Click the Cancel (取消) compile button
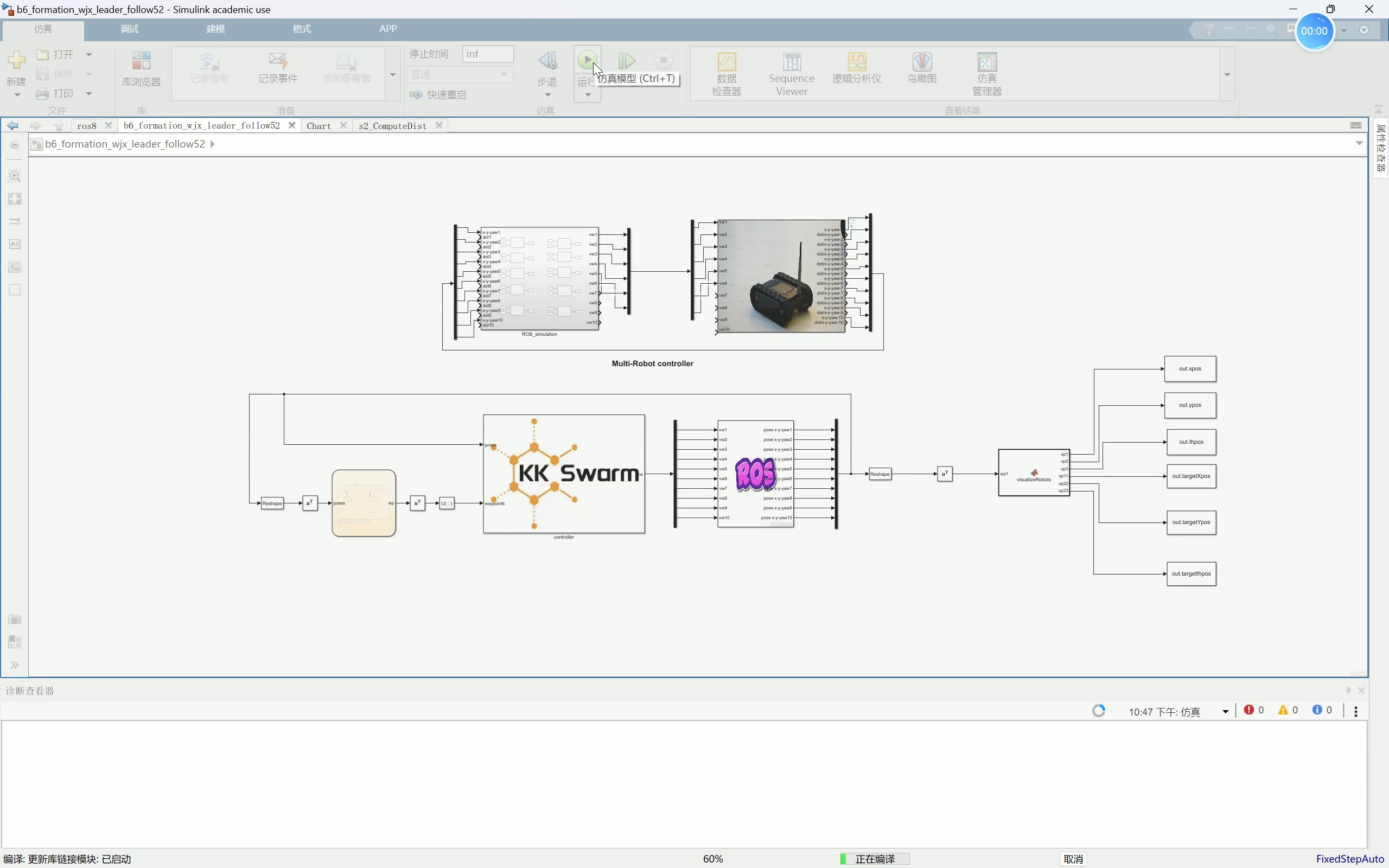 click(x=1073, y=859)
